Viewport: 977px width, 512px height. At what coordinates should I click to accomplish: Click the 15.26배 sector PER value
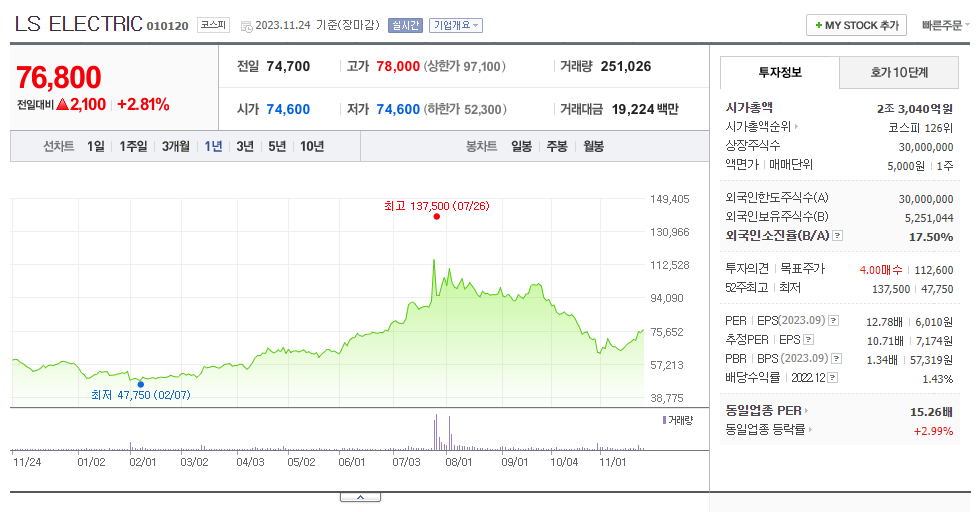click(931, 412)
